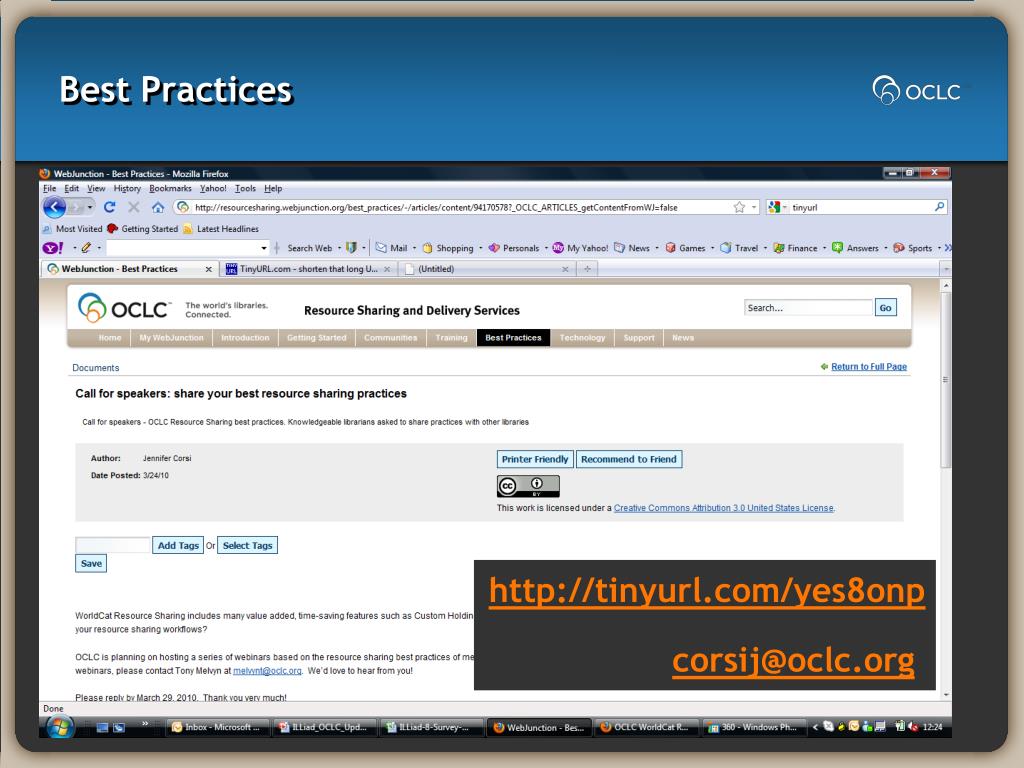The height and width of the screenshot is (768, 1024).
Task: Click the melvynt@oclc.org email link
Action: click(x=267, y=671)
